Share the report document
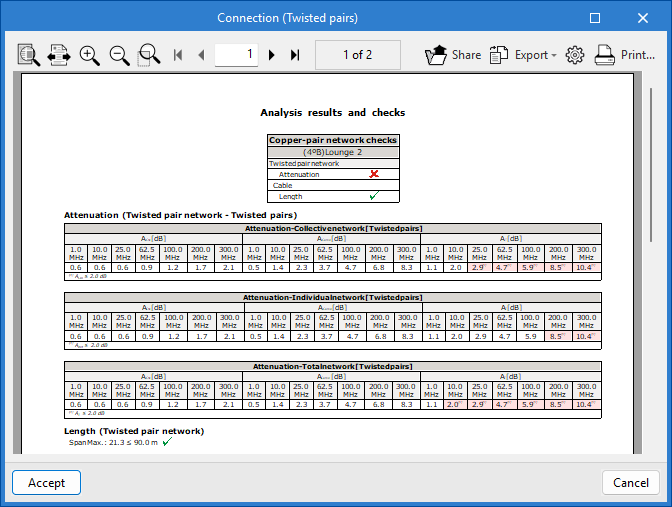This screenshot has height=507, width=672. 453,55
